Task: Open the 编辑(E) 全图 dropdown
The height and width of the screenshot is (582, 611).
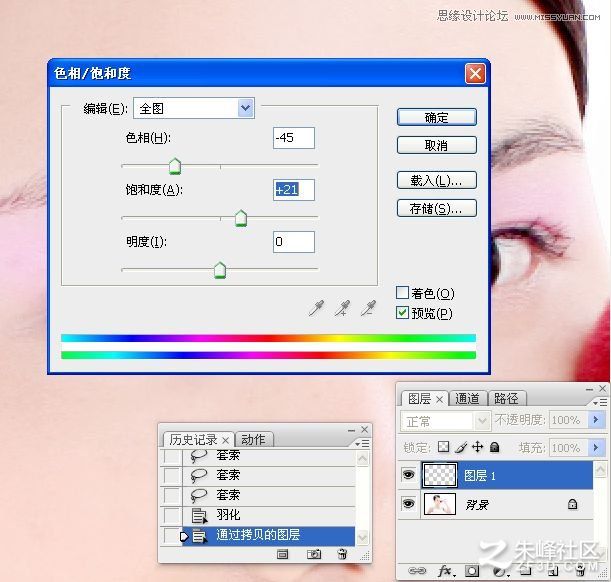Action: pyautogui.click(x=194, y=108)
